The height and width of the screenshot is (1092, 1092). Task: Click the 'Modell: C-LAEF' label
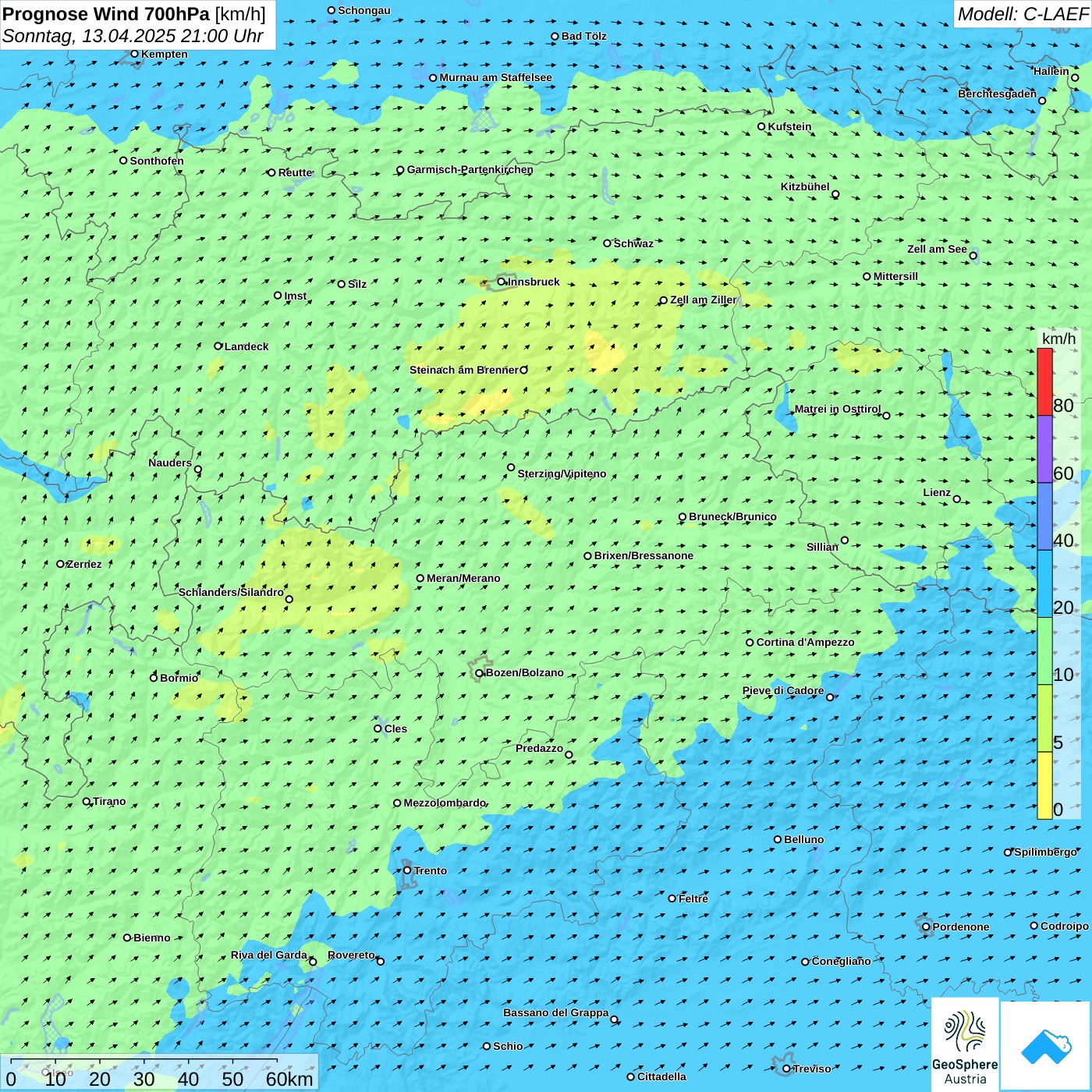1023,14
